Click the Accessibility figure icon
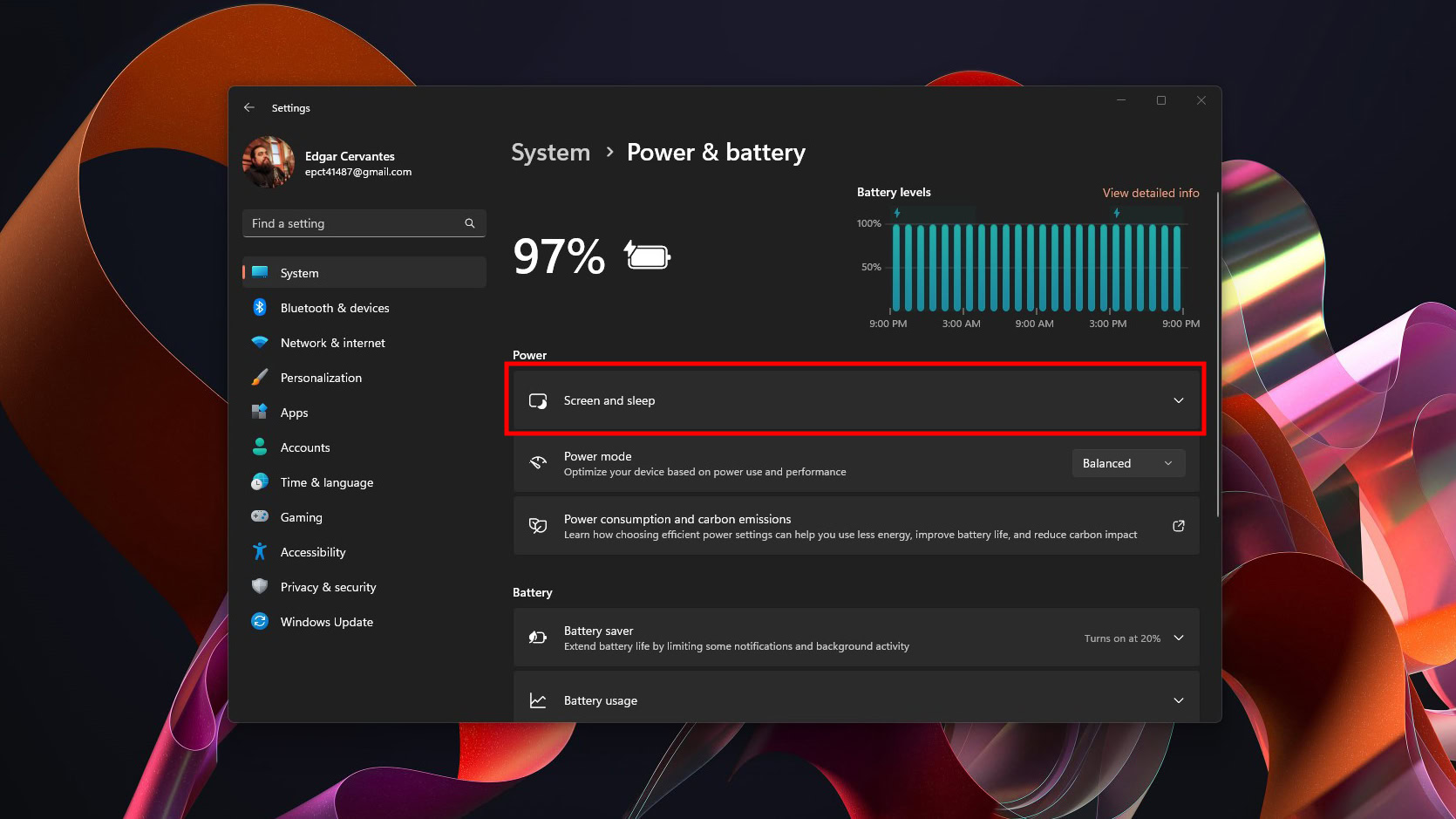 (x=260, y=551)
